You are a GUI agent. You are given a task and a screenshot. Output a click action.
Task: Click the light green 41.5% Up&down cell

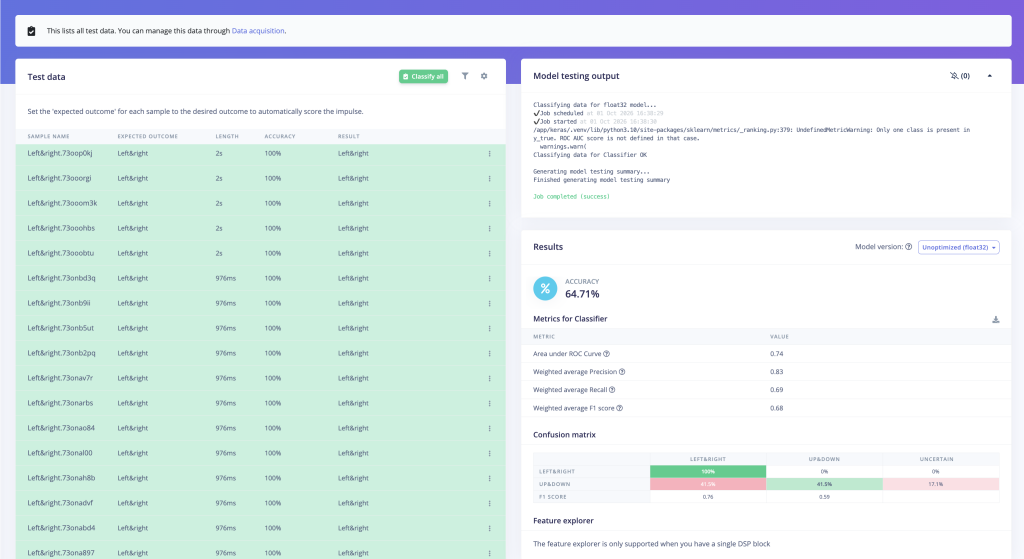(824, 484)
